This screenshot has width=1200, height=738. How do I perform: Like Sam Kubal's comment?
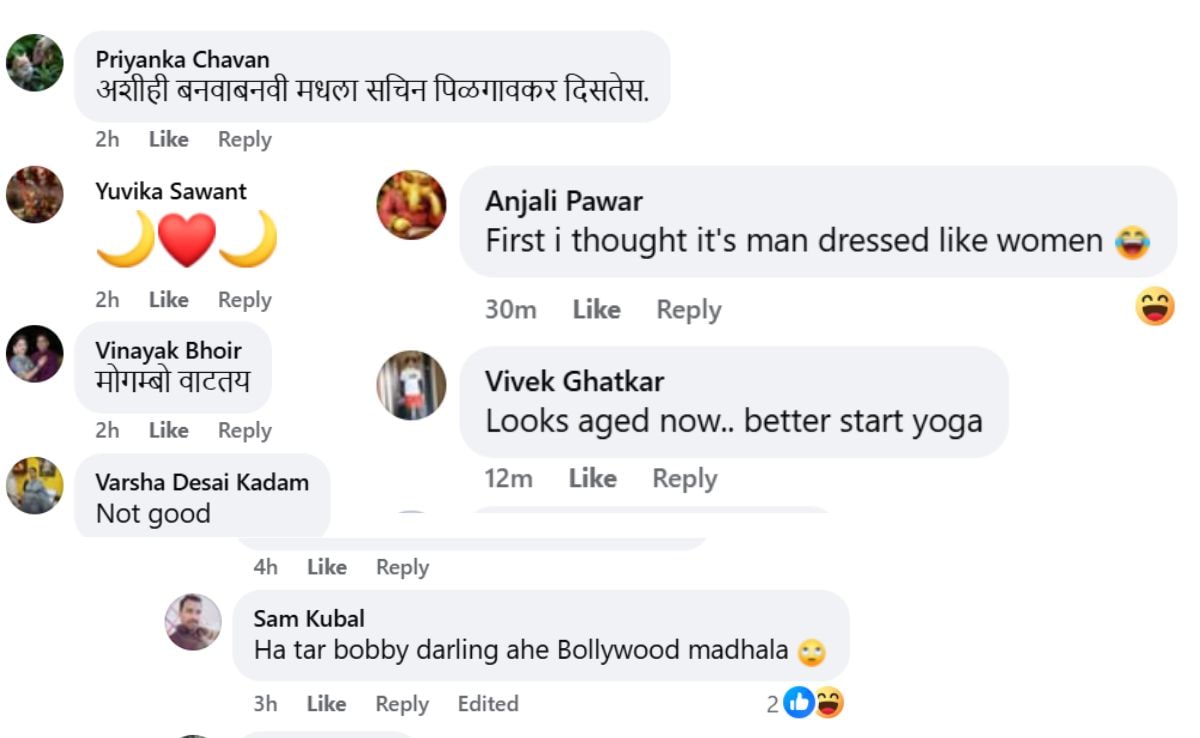(x=328, y=704)
